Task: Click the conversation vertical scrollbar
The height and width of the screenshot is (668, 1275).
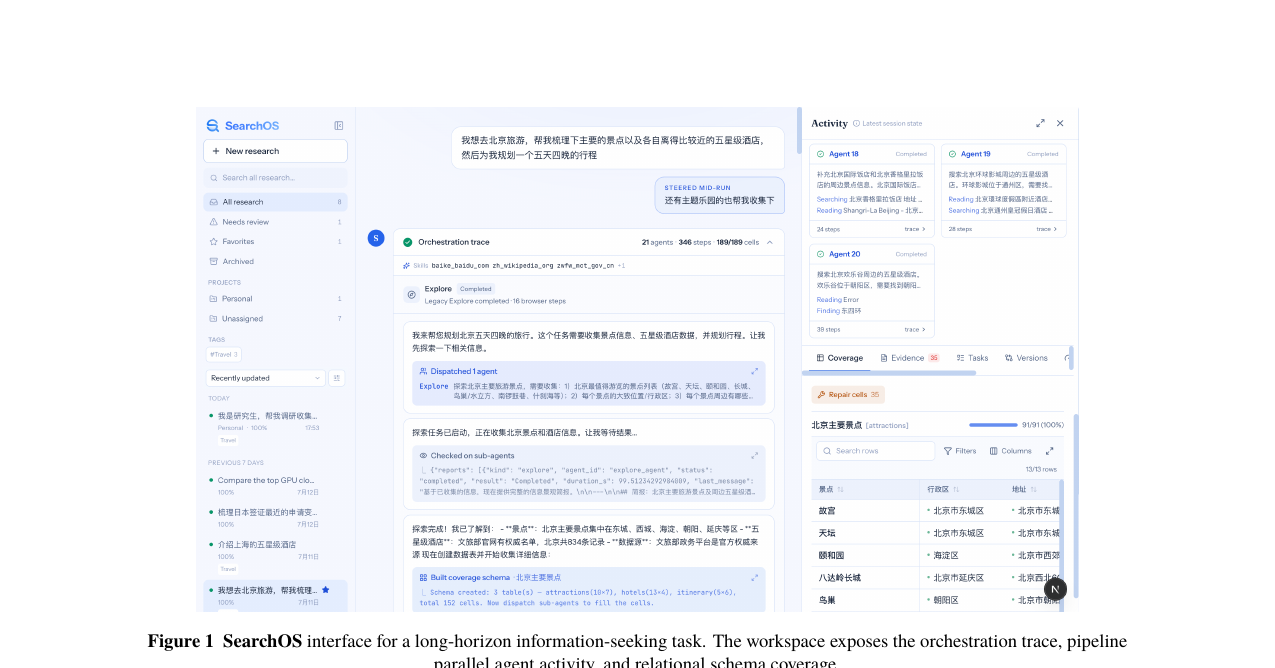Action: 799,130
